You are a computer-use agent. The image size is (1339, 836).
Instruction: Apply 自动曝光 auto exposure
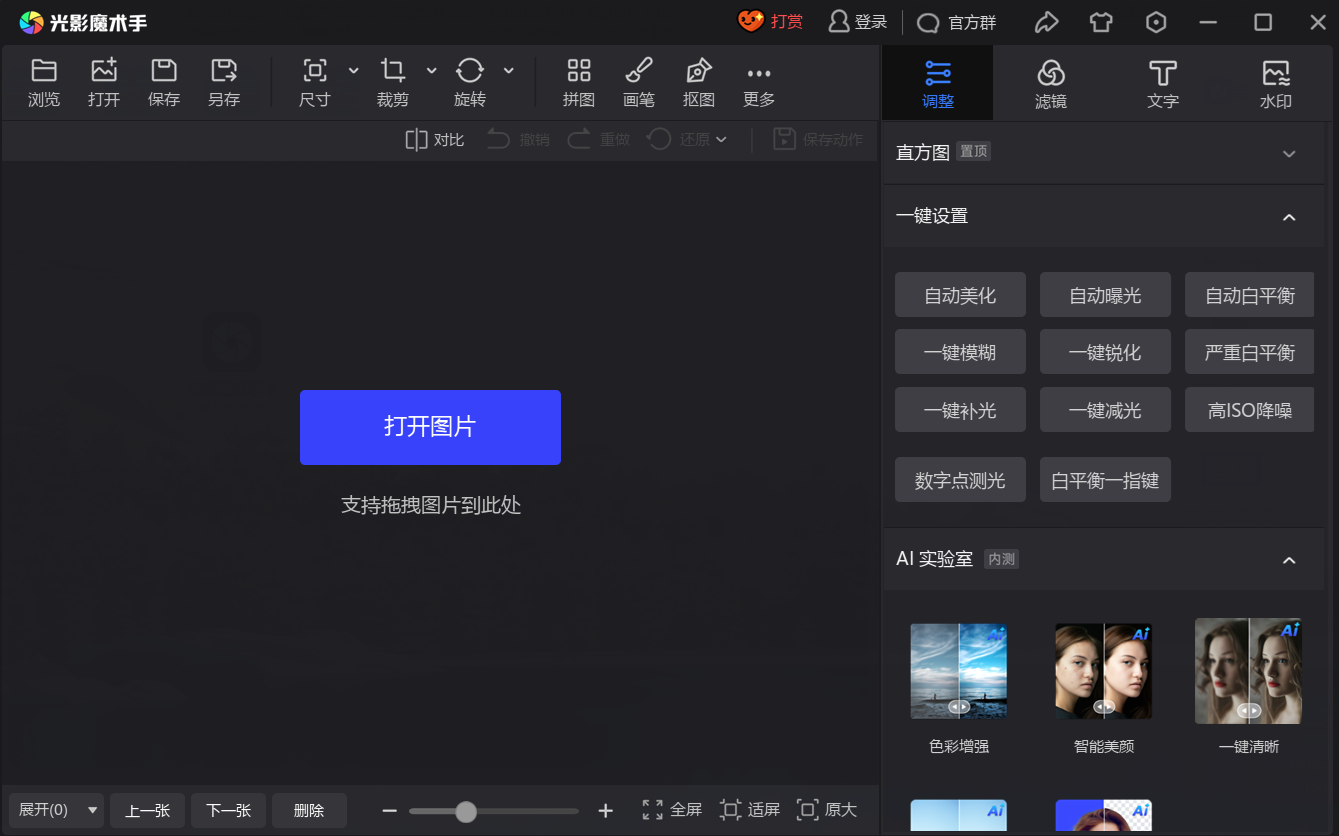coord(1105,295)
